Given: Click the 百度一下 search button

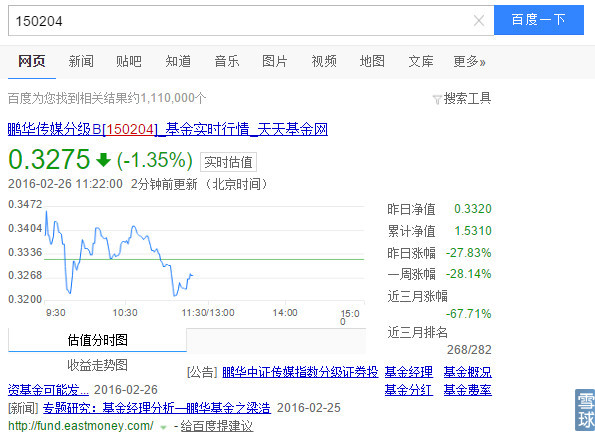Looking at the screenshot, I should point(538,20).
